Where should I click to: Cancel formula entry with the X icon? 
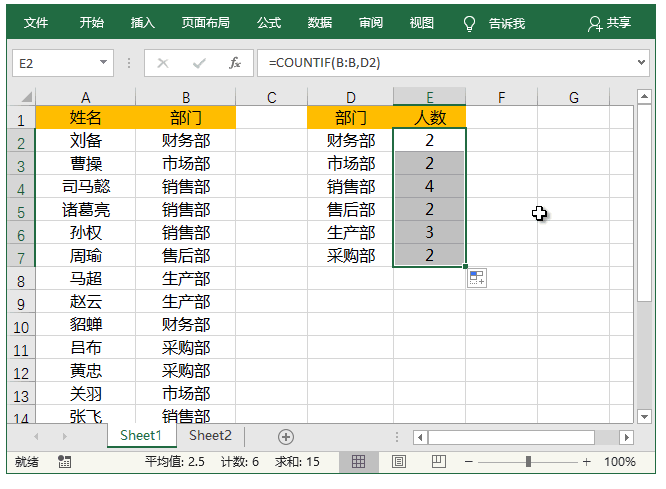163,63
